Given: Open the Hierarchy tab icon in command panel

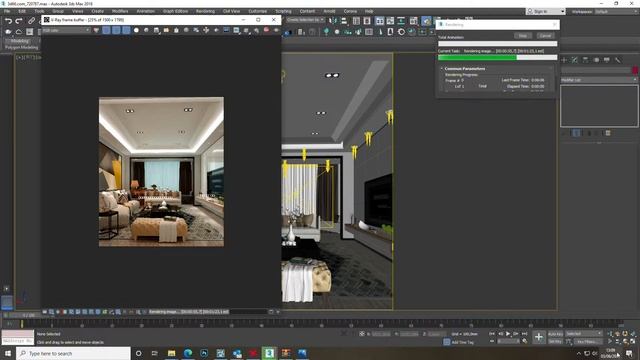Looking at the screenshot, I should click(586, 60).
